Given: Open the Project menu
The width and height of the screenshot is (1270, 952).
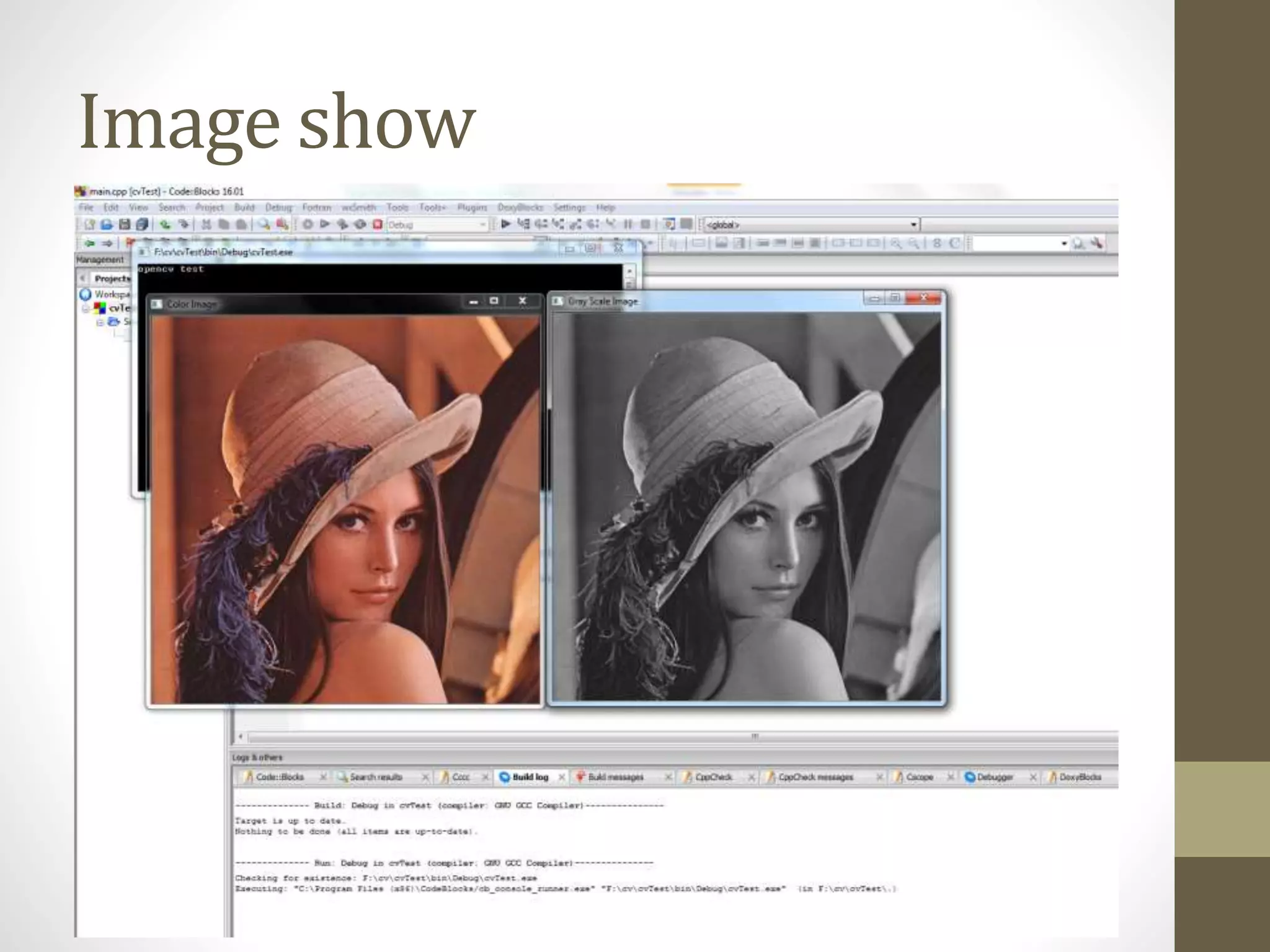Looking at the screenshot, I should [x=210, y=207].
